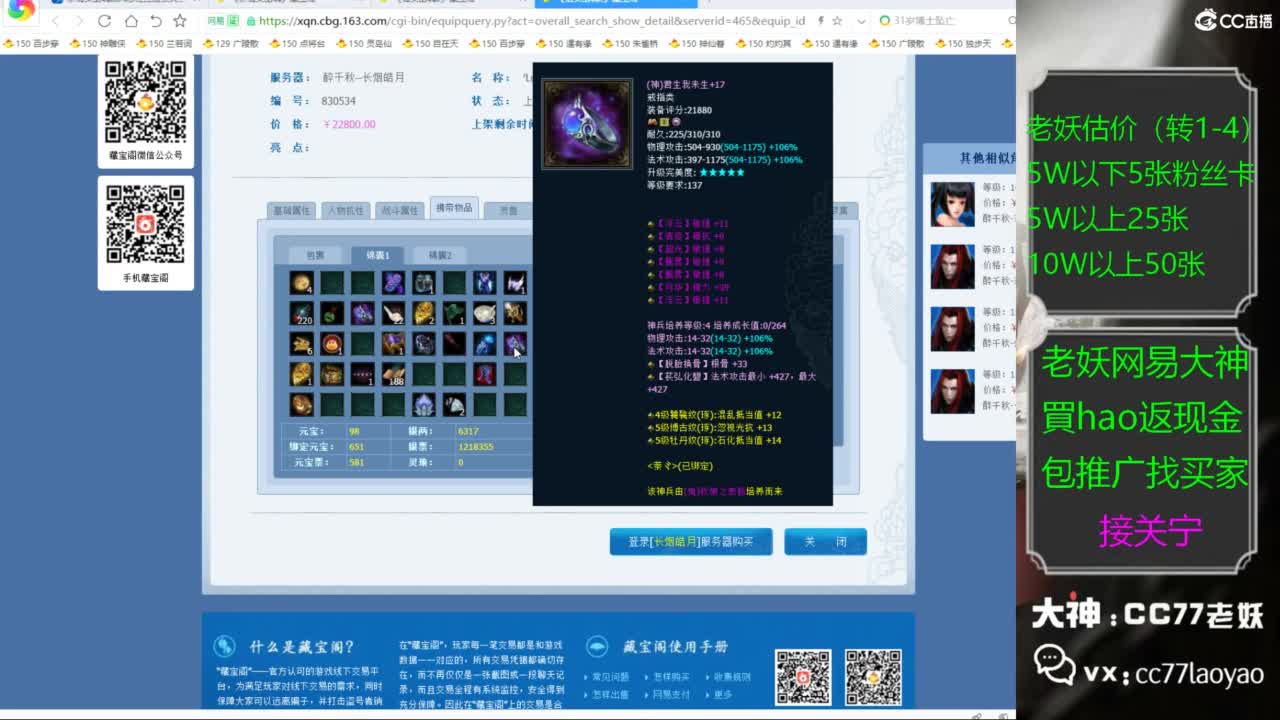Image resolution: width=1280 pixels, height=720 pixels.
Task: Switch to the 携带物品 tab
Action: click(x=453, y=208)
